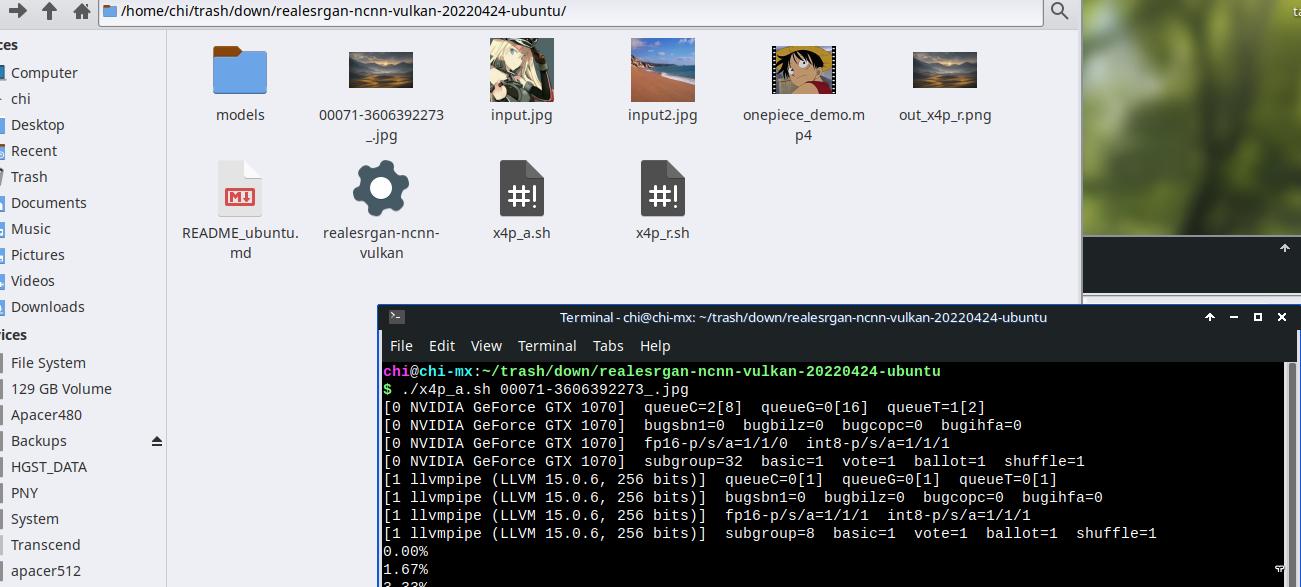Open the Terminal menu in terminal
1301x587 pixels.
click(547, 346)
